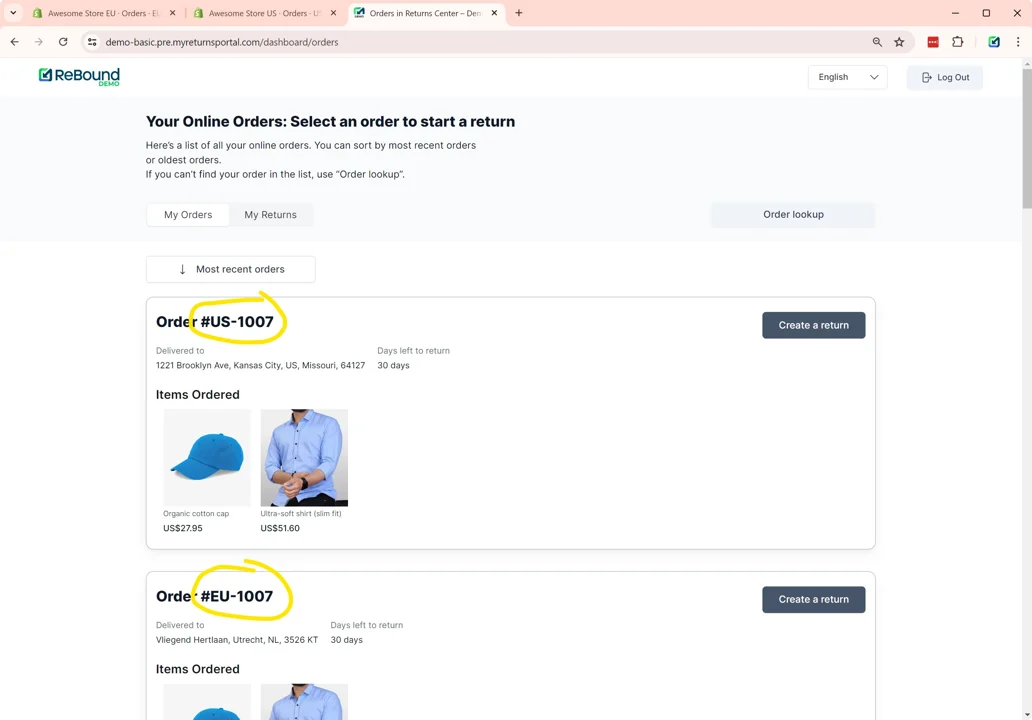The width and height of the screenshot is (1032, 720).
Task: Click the Utrecht delivery address text
Action: point(237,640)
